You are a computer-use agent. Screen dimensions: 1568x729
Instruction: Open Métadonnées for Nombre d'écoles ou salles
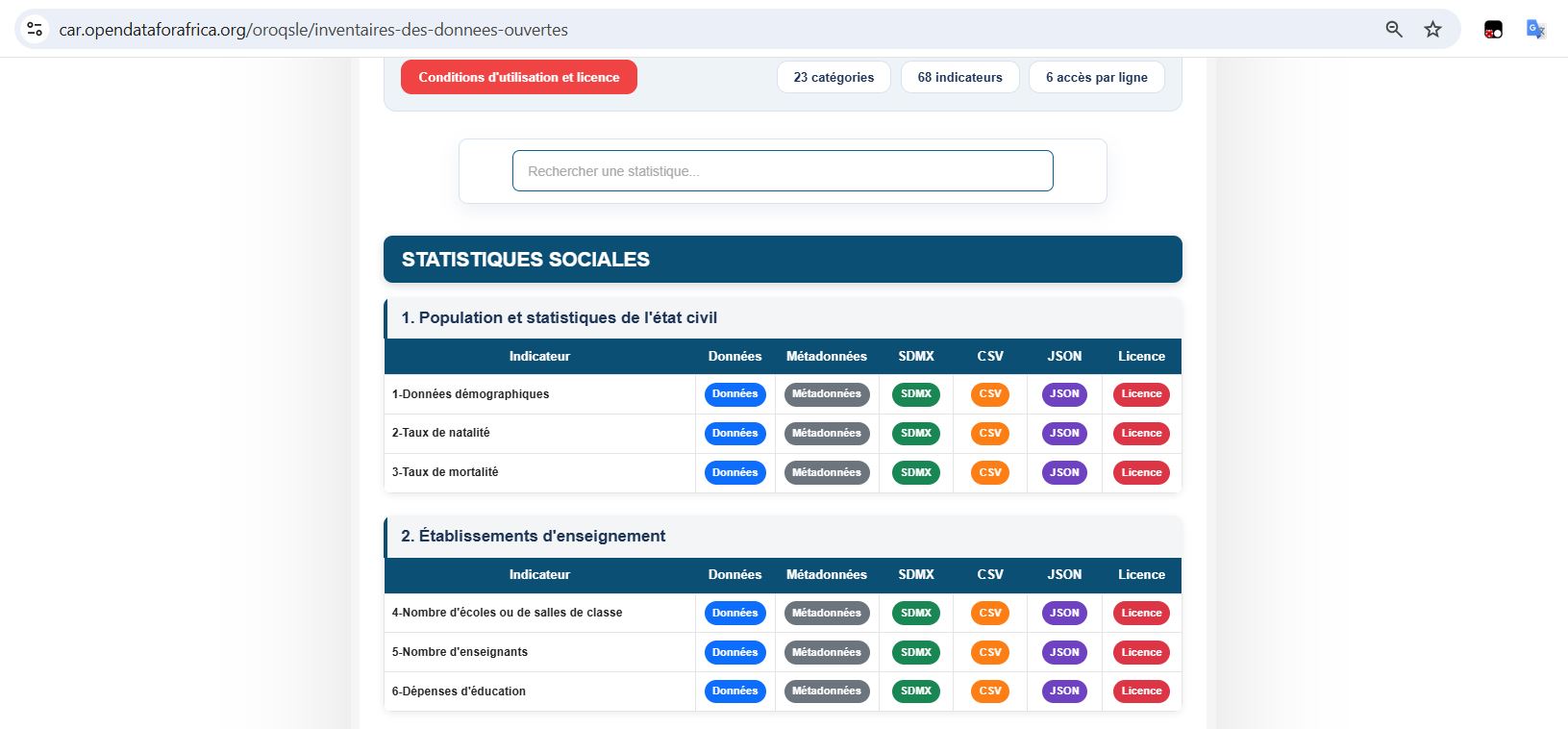(x=827, y=614)
